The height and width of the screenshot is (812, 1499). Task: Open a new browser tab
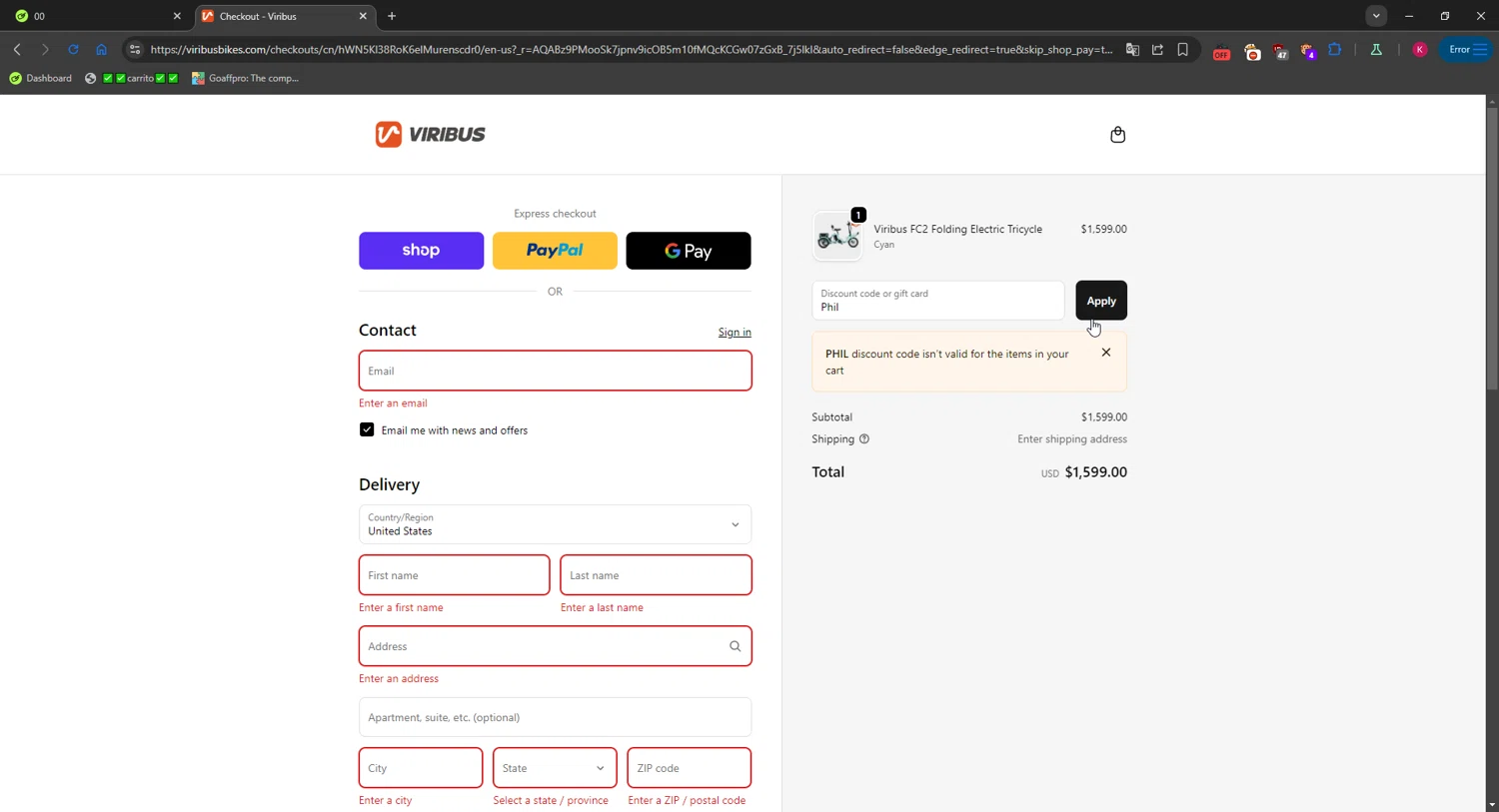click(x=392, y=16)
